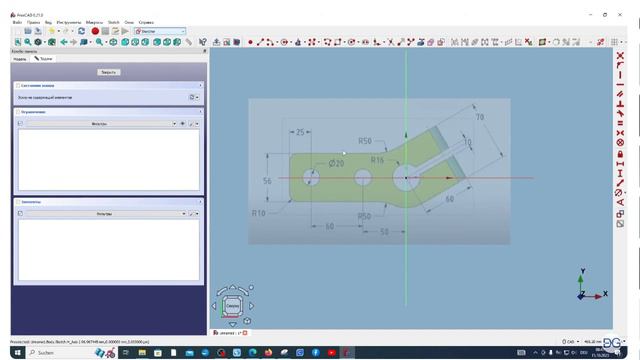Apply the Horizontal constraint icon
The image size is (640, 360).
[620, 84]
